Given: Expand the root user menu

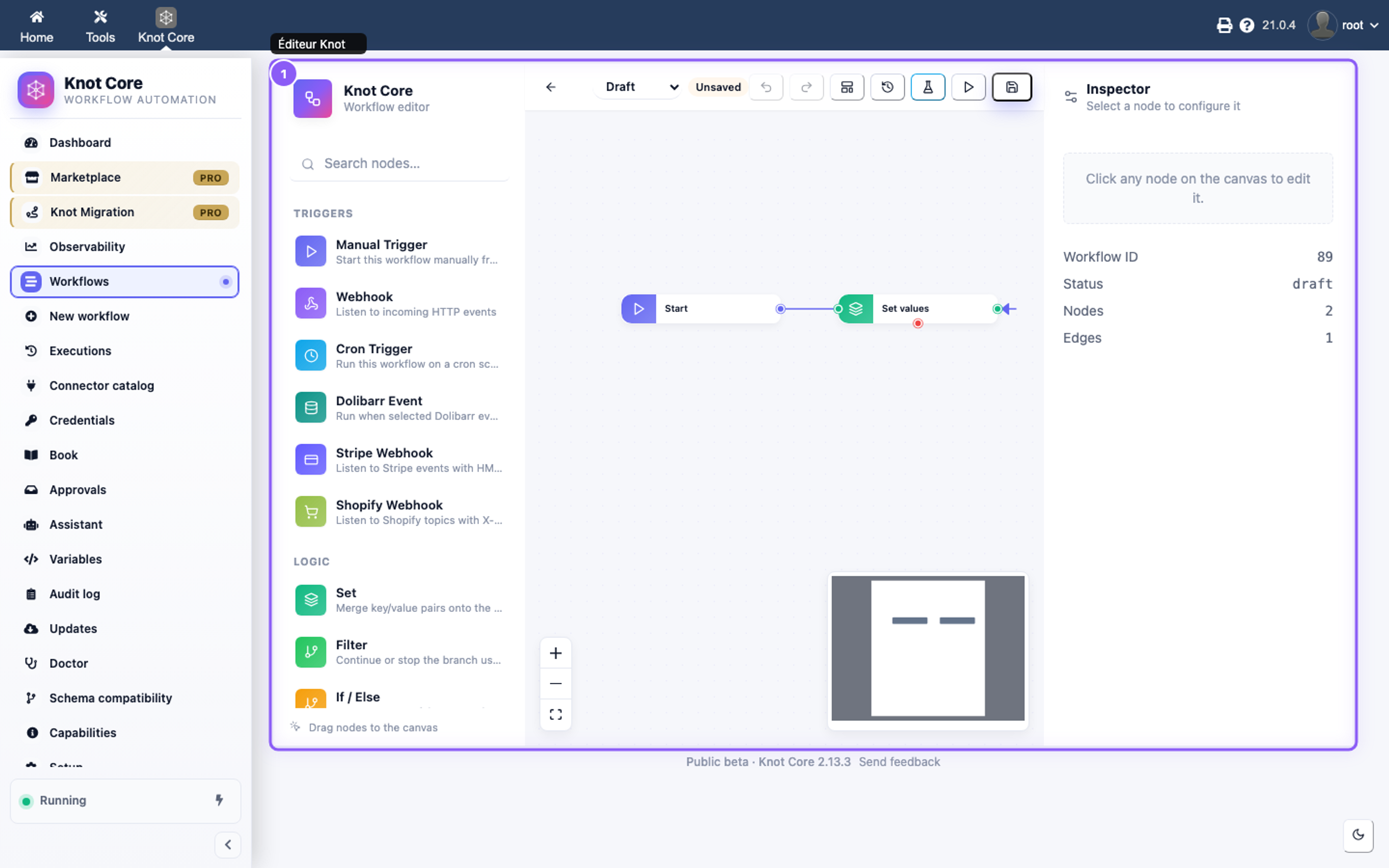Looking at the screenshot, I should [1343, 25].
